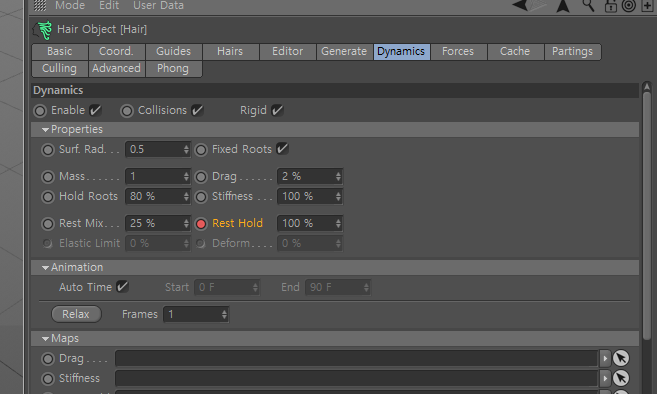The image size is (657, 394).
Task: Switch to the Basic tab
Action: coord(59,52)
